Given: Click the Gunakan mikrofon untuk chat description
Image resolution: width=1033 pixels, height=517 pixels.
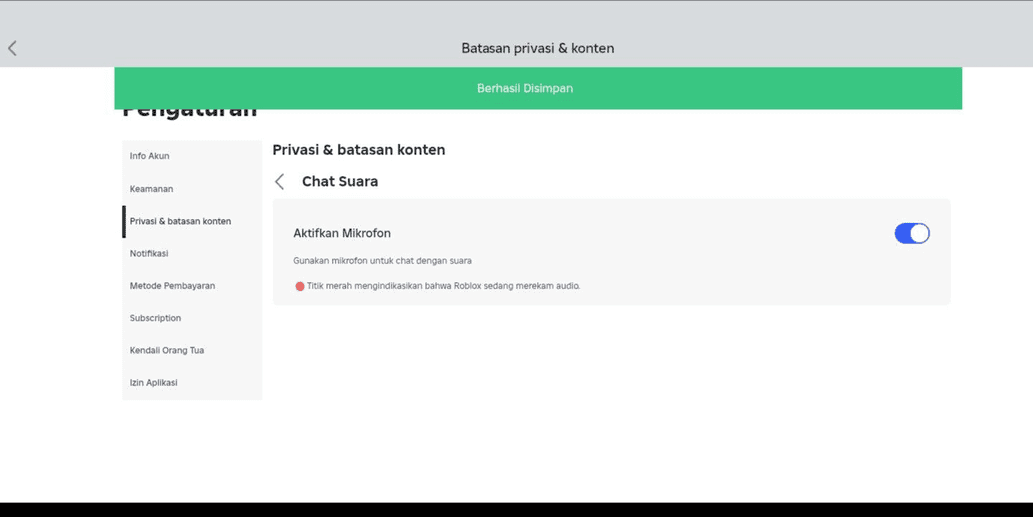Looking at the screenshot, I should 382,261.
